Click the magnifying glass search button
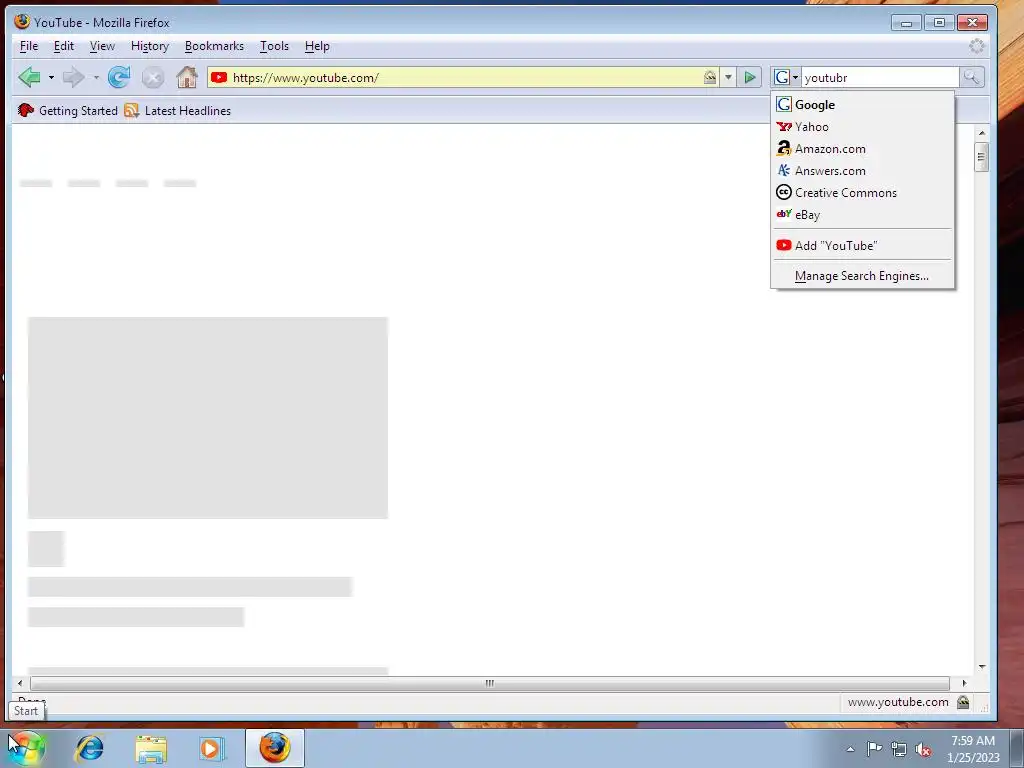The height and width of the screenshot is (768, 1024). [971, 77]
